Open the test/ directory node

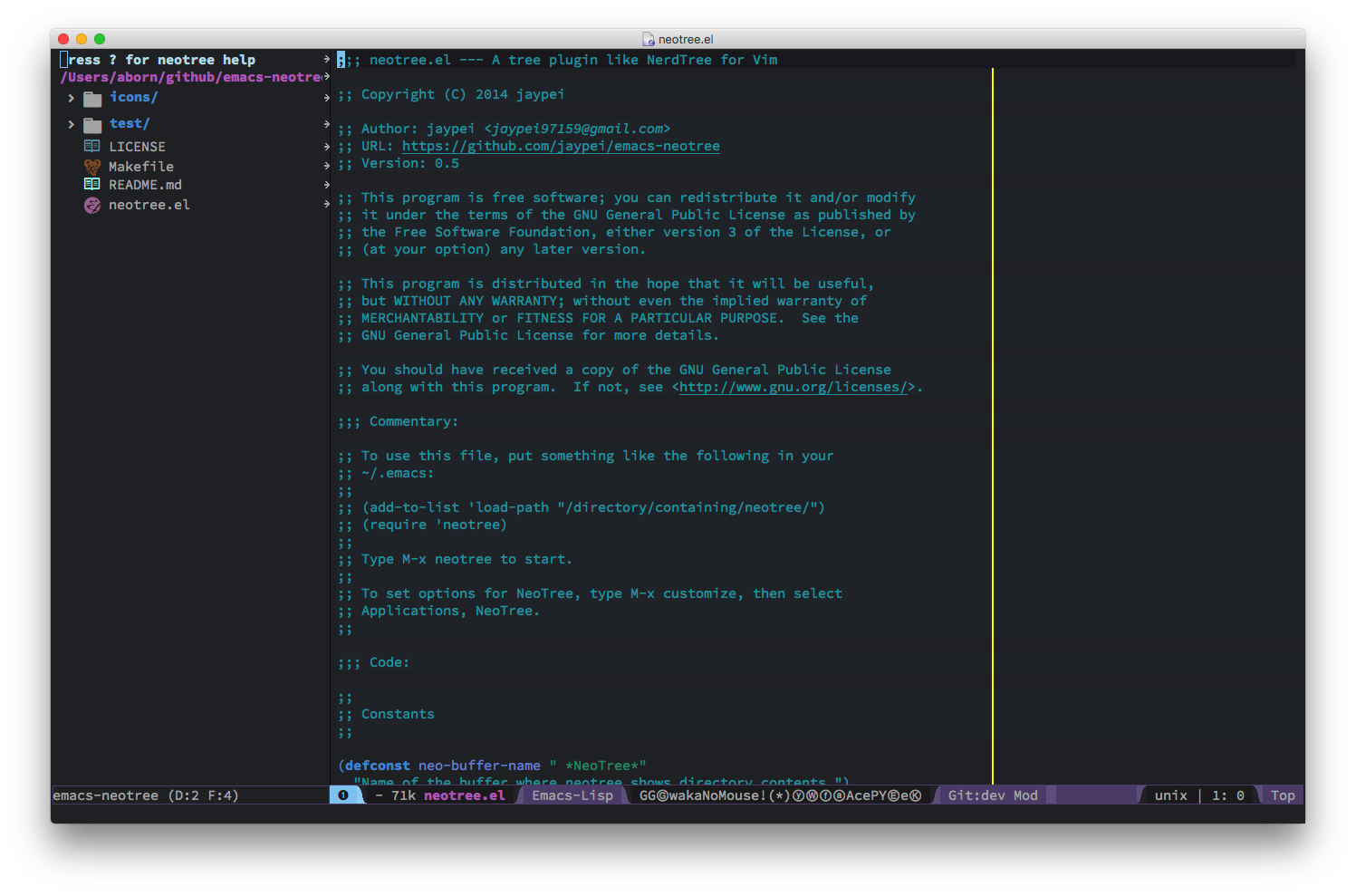130,123
